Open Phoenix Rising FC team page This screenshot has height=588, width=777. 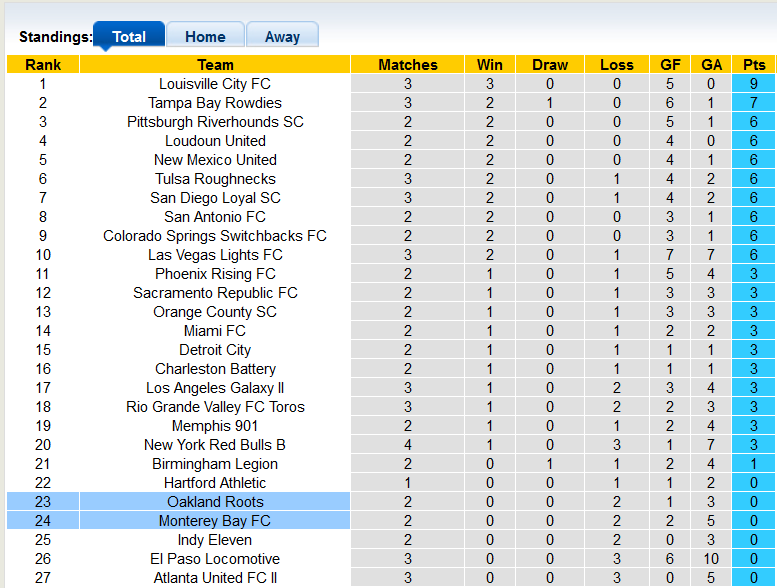pyautogui.click(x=215, y=274)
